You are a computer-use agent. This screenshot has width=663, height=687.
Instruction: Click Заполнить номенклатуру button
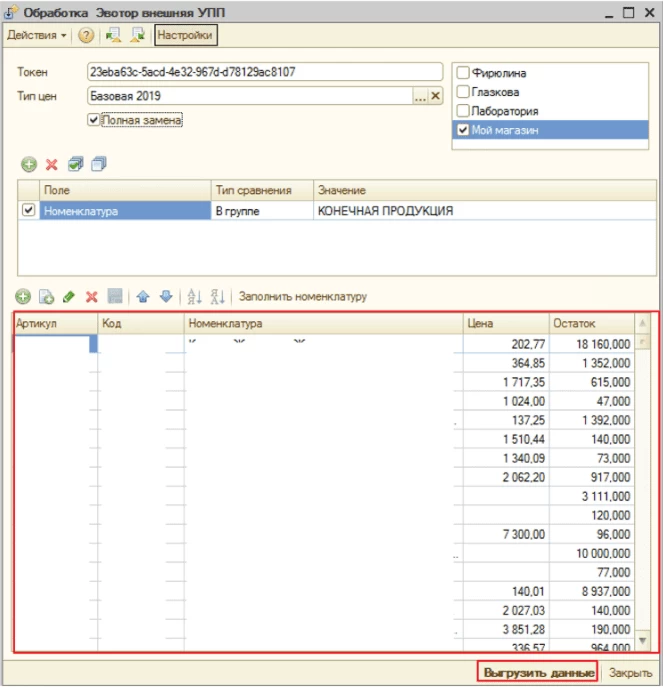click(x=302, y=297)
